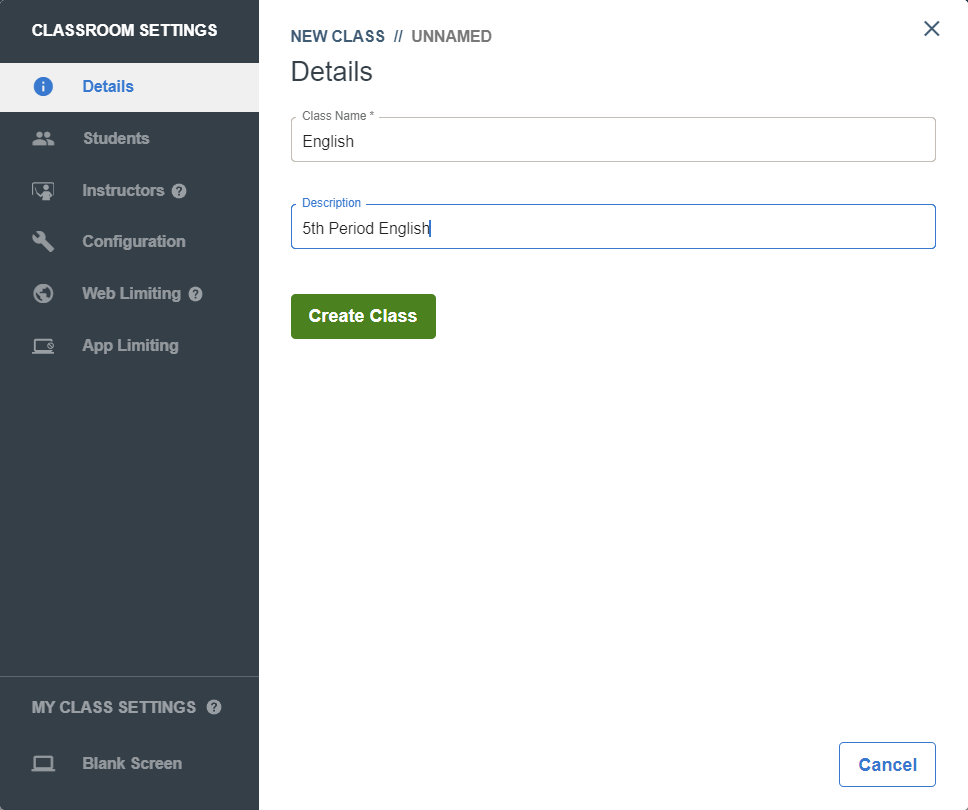Click into the Description text field
This screenshot has height=810, width=968.
click(613, 227)
